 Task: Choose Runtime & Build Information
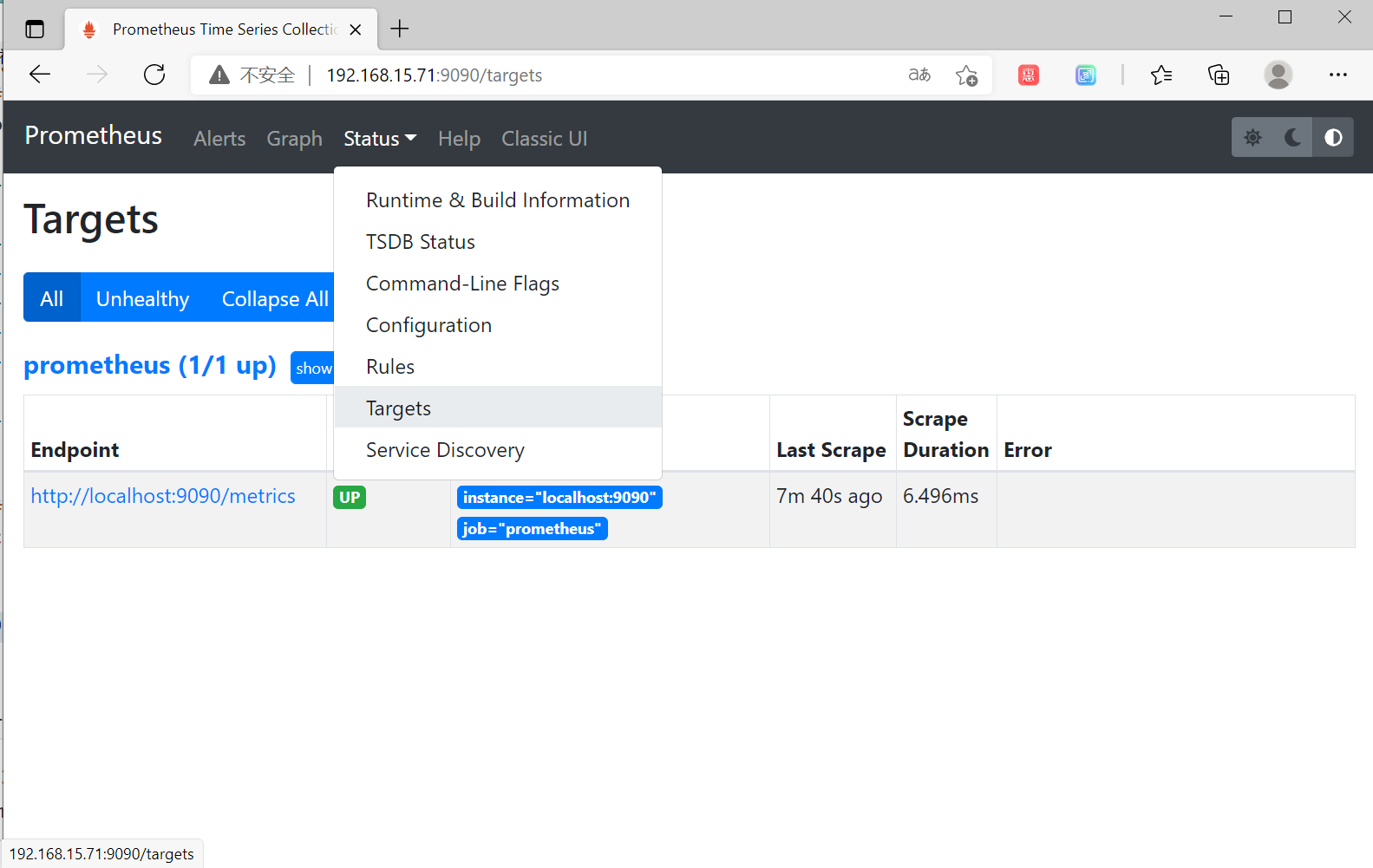click(498, 200)
